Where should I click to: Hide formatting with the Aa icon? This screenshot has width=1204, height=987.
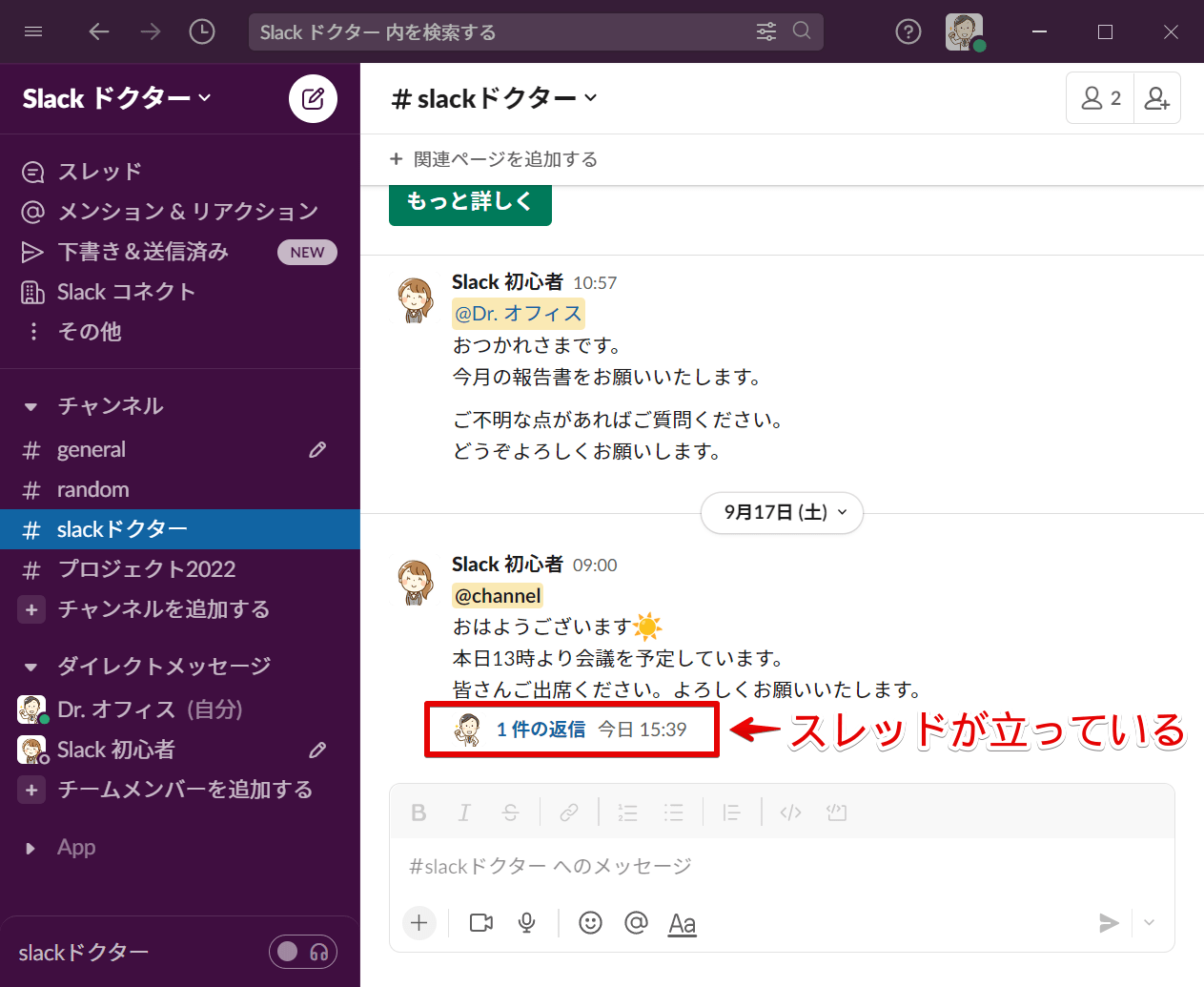pyautogui.click(x=682, y=923)
